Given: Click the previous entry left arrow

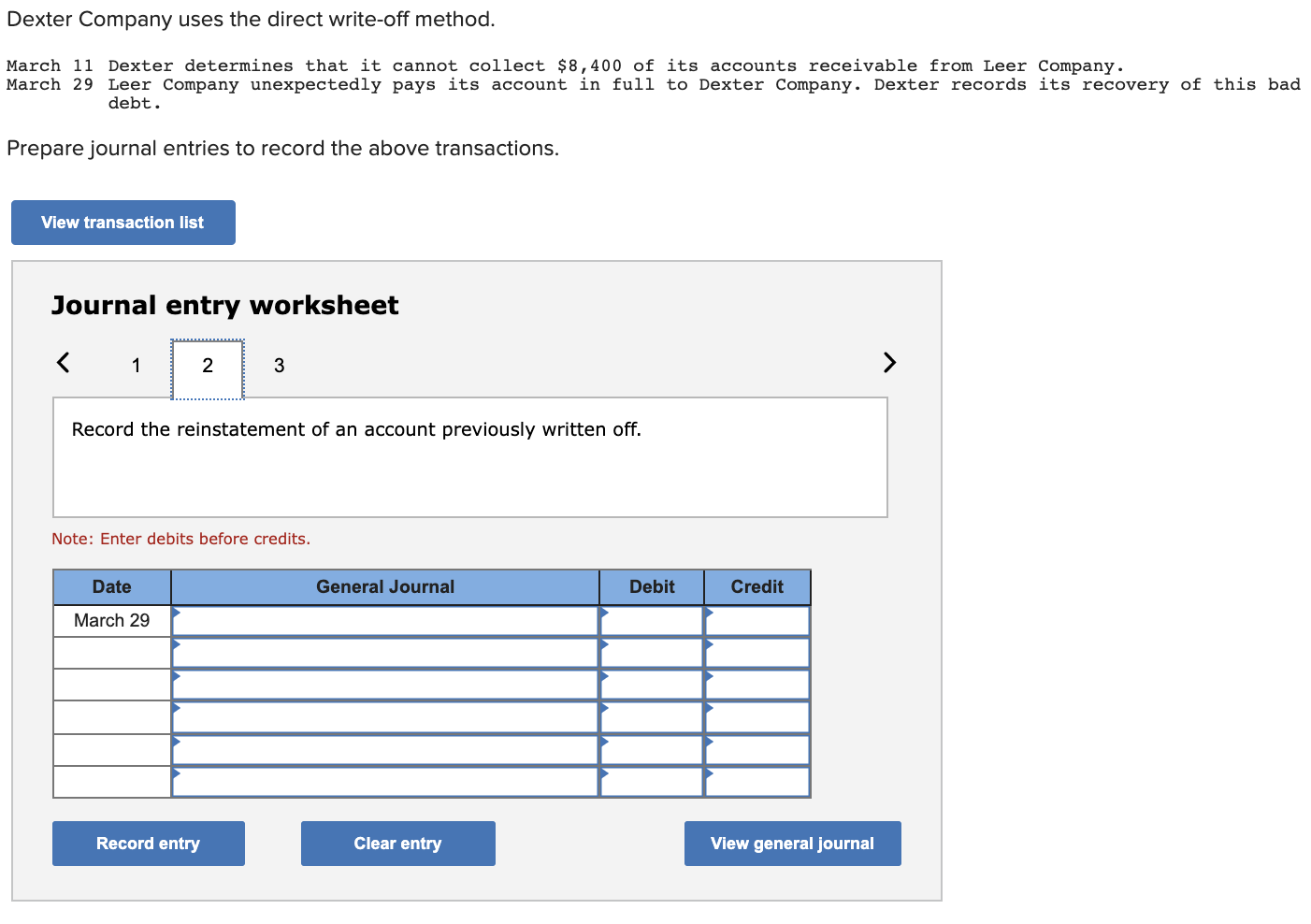Looking at the screenshot, I should click(x=63, y=362).
